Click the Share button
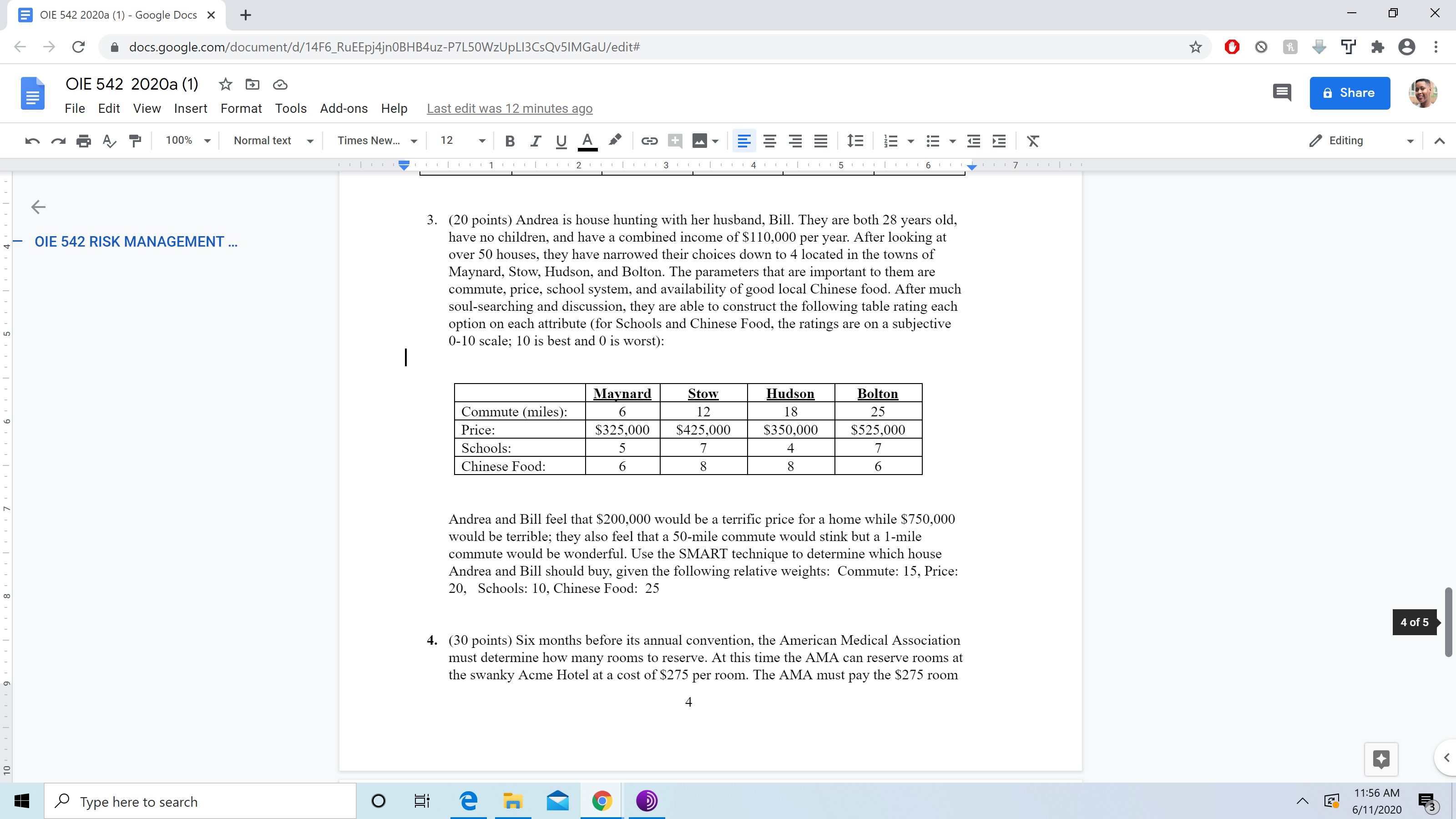 (x=1350, y=93)
